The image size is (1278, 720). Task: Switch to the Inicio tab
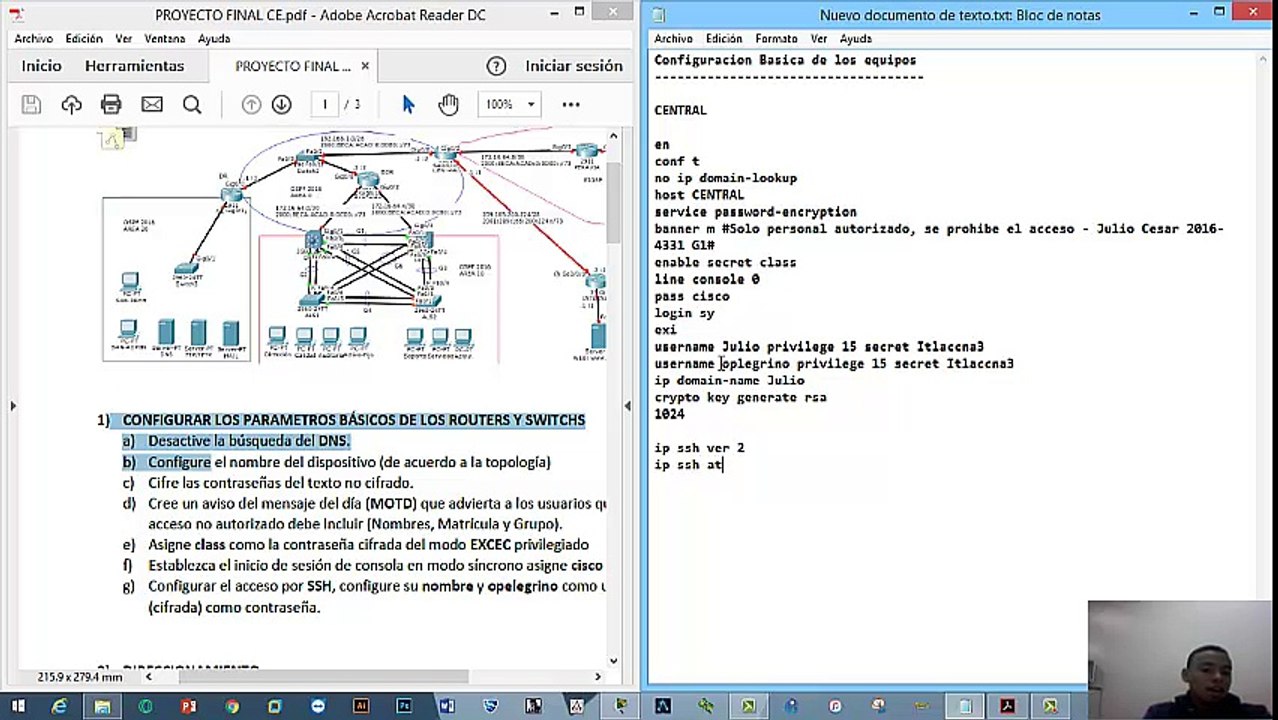coord(41,66)
